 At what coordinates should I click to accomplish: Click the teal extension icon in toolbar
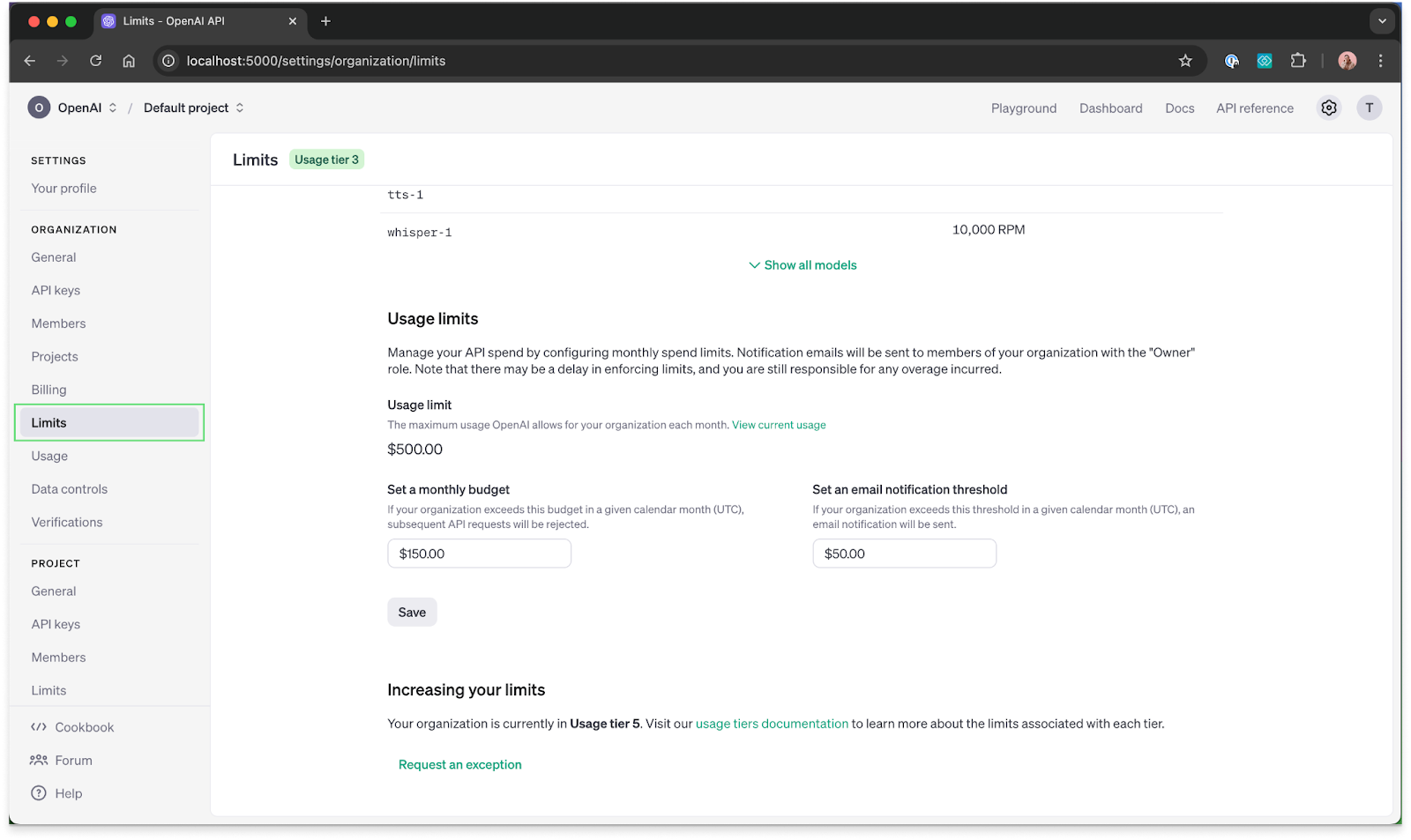tap(1265, 61)
